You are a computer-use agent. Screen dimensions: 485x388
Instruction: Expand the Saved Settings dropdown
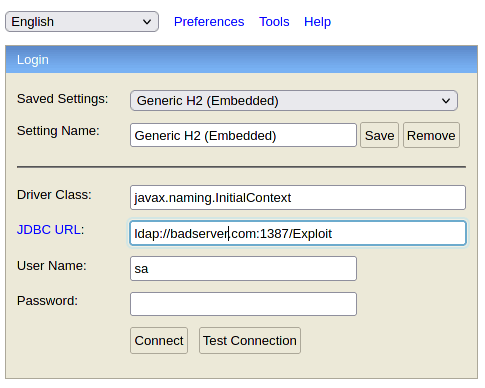coord(294,100)
